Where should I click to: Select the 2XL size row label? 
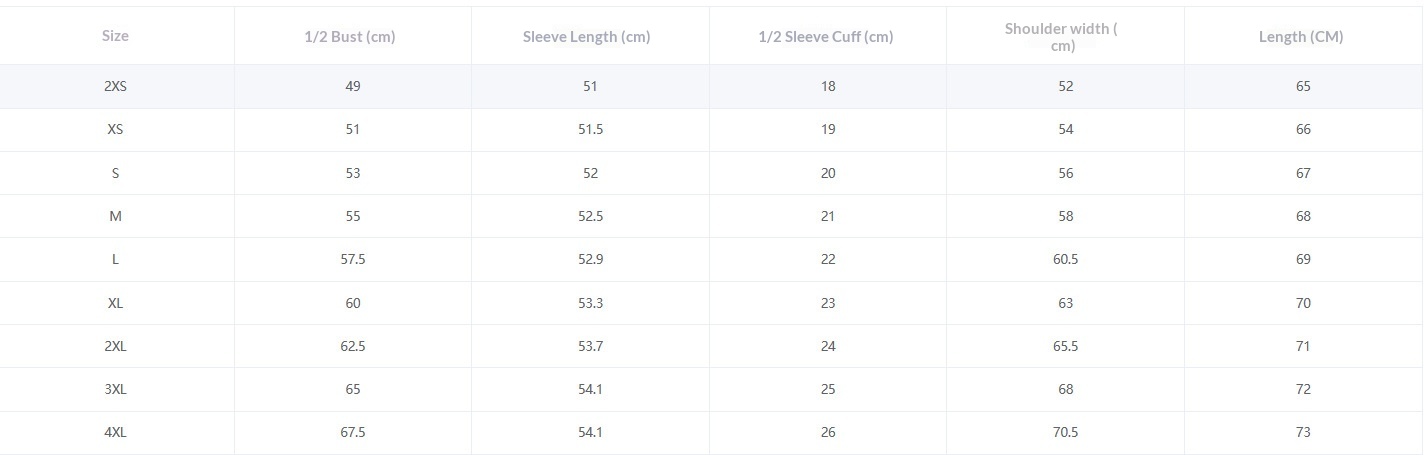(115, 346)
